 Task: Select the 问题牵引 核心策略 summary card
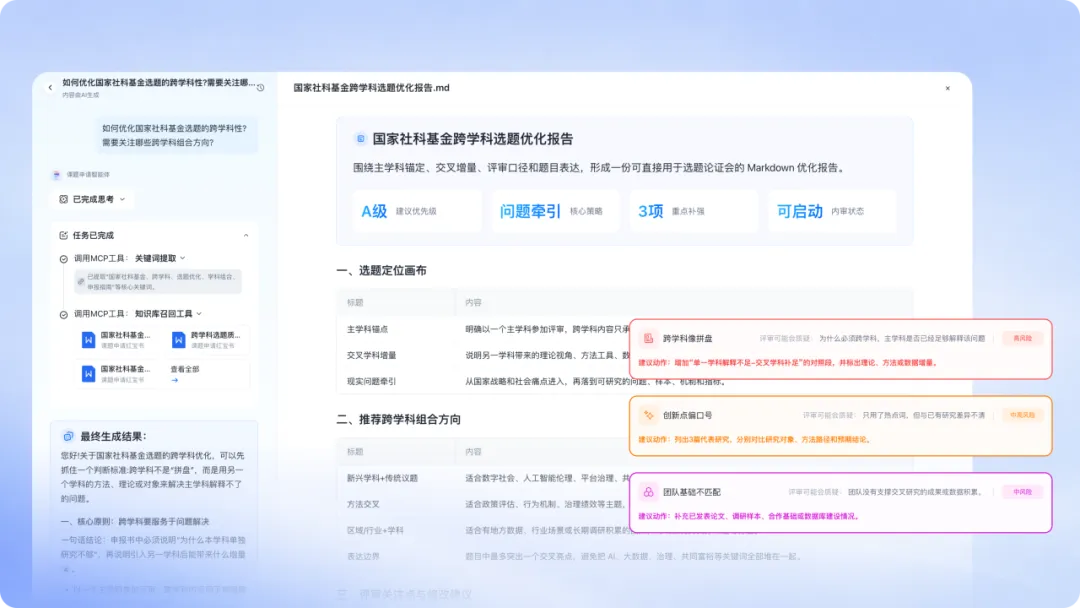pos(555,211)
